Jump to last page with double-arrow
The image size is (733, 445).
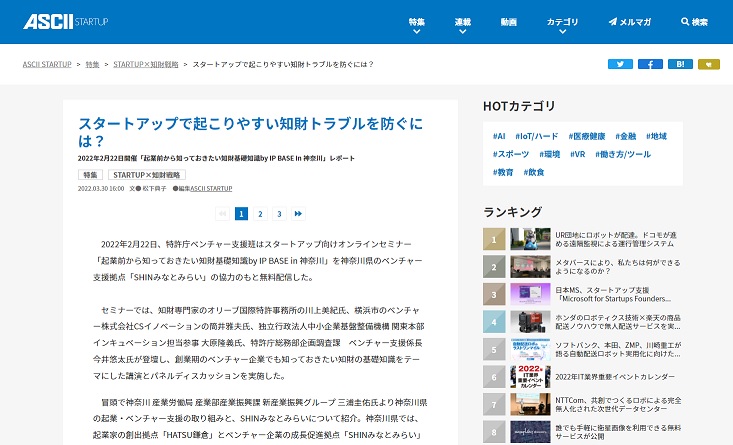[x=298, y=213]
